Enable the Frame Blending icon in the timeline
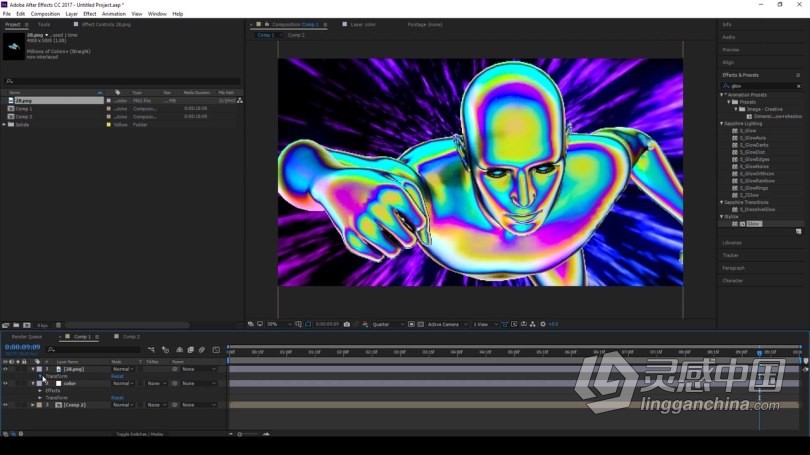This screenshot has width=810, height=455. click(x=191, y=350)
